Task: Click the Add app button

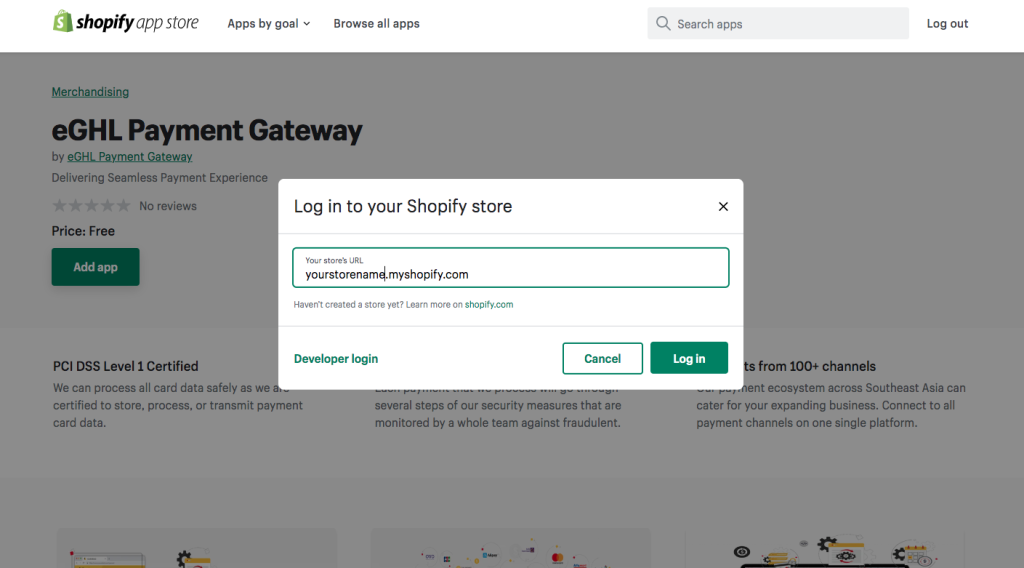Action: (x=95, y=266)
